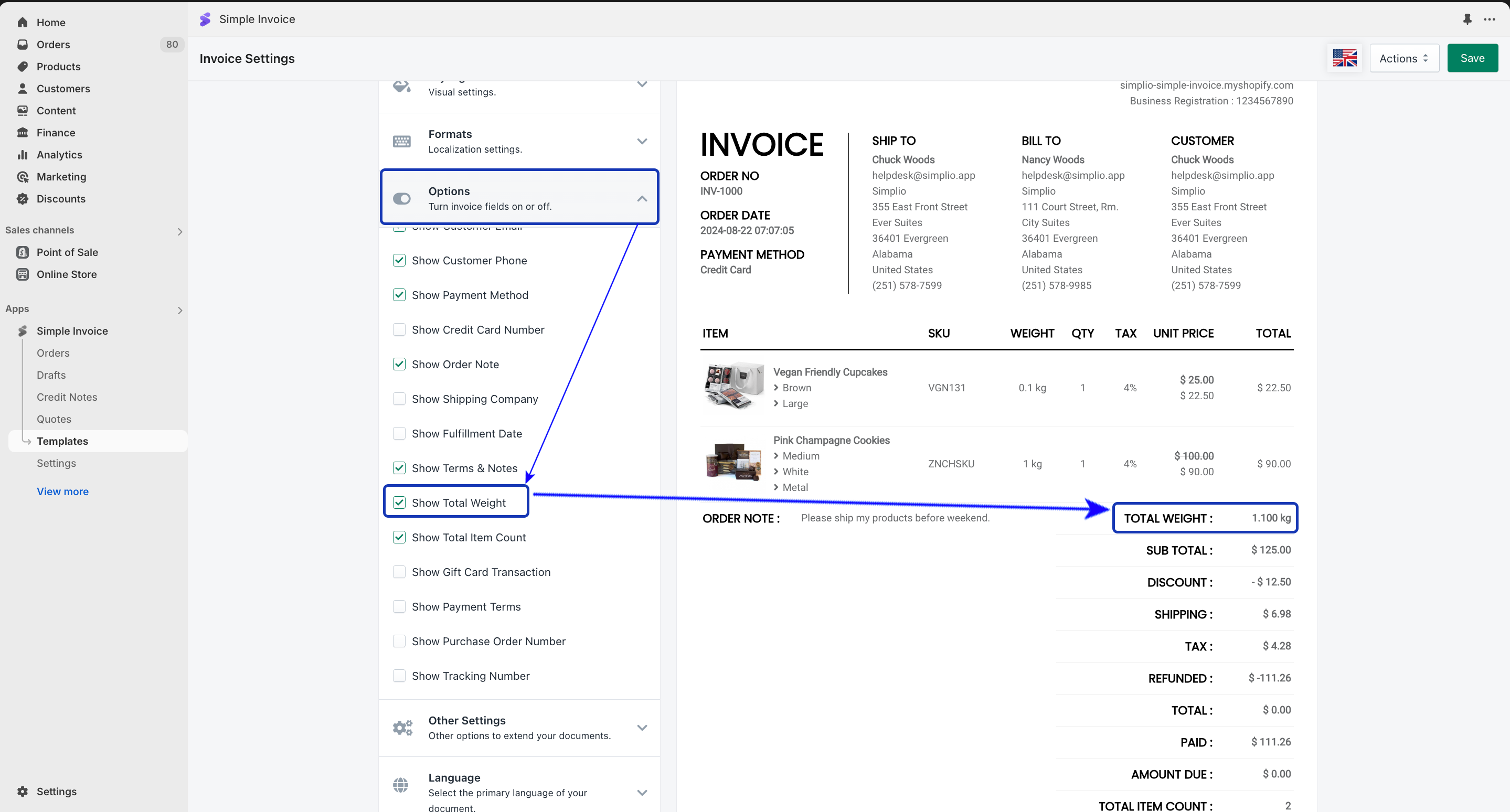Click the Vegan Friendly Cupcakes product thumbnail
This screenshot has width=1510, height=812.
[733, 387]
